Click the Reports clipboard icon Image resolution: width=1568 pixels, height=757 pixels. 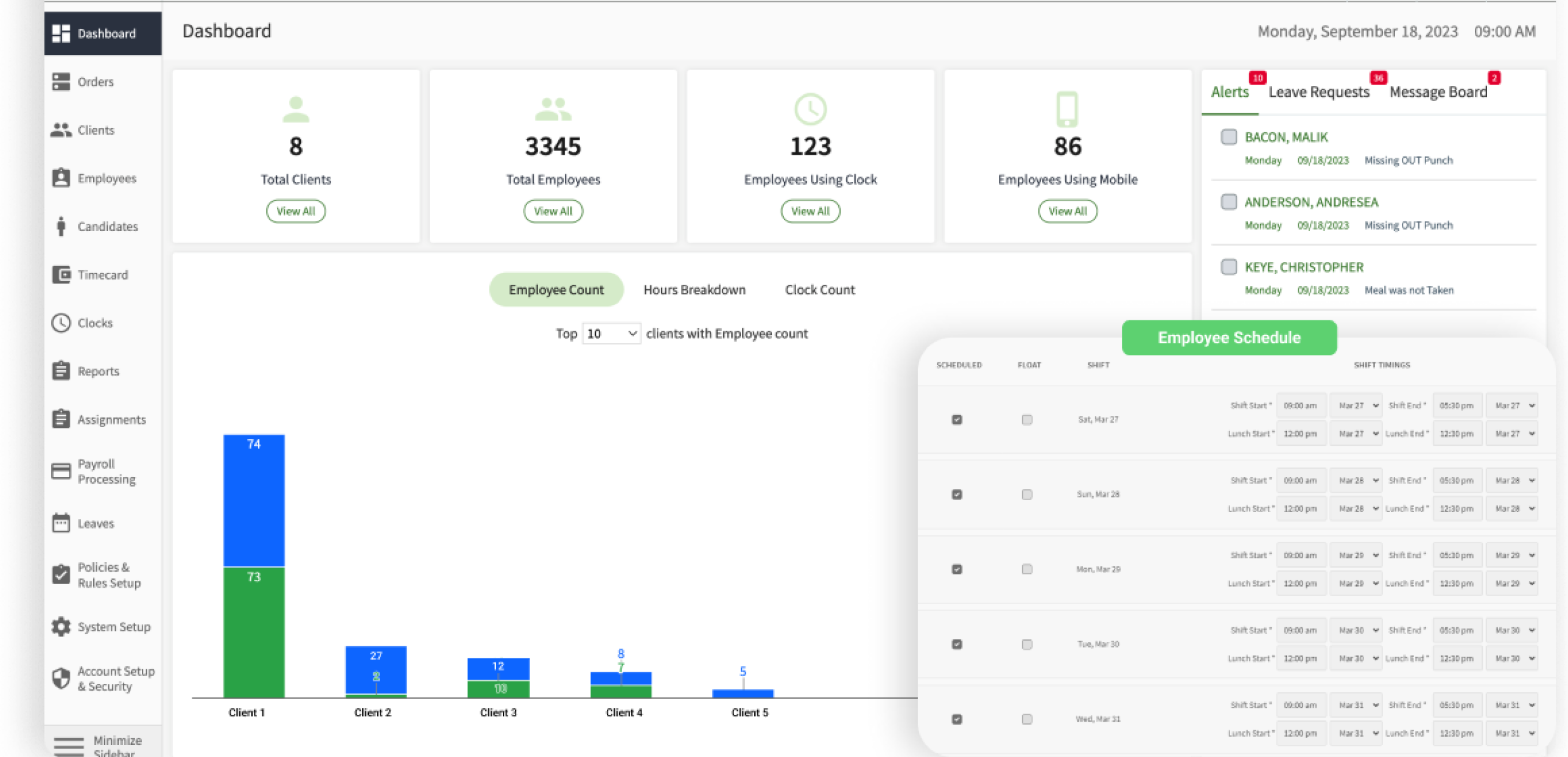tap(61, 371)
